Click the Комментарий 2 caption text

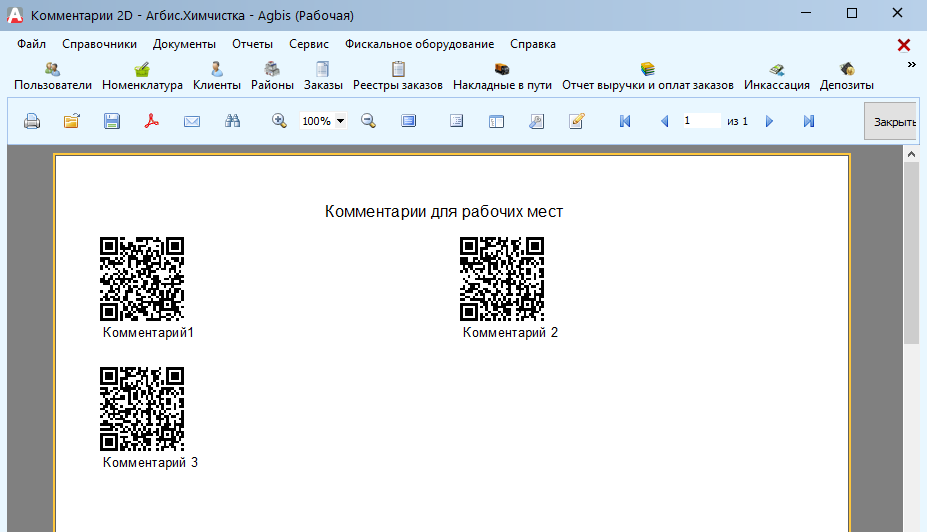510,333
